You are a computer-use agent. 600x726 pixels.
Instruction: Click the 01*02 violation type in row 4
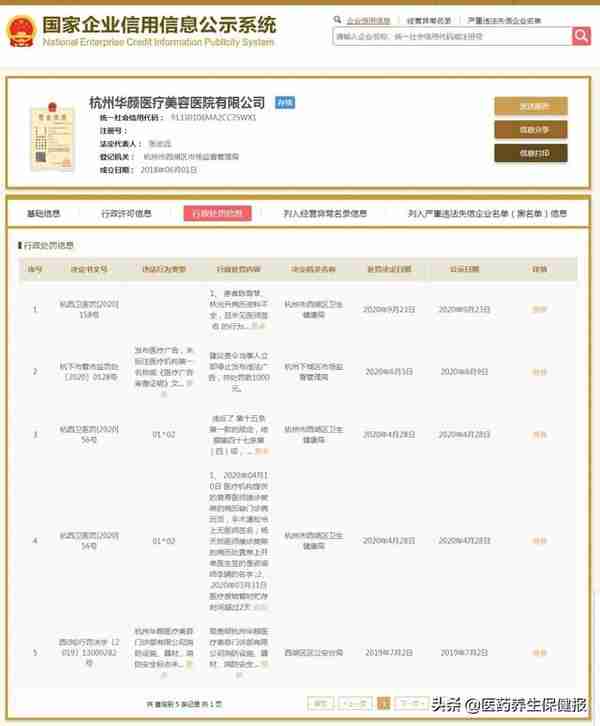[x=164, y=541]
